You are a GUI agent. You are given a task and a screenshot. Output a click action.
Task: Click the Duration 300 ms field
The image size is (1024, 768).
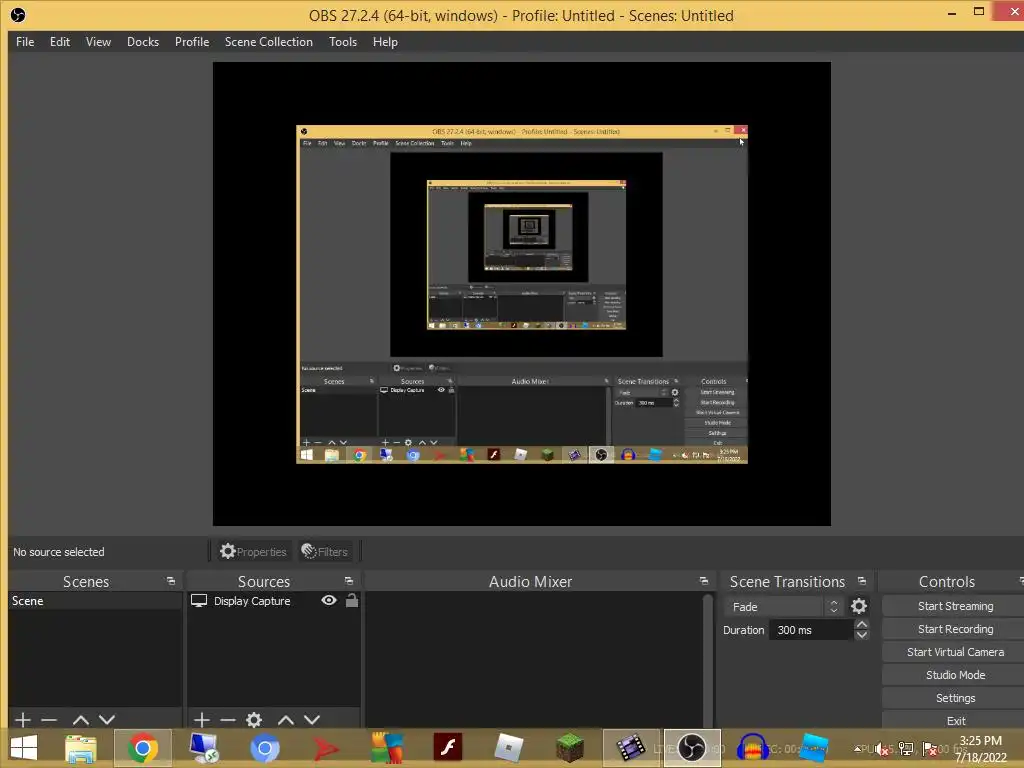[x=811, y=630]
